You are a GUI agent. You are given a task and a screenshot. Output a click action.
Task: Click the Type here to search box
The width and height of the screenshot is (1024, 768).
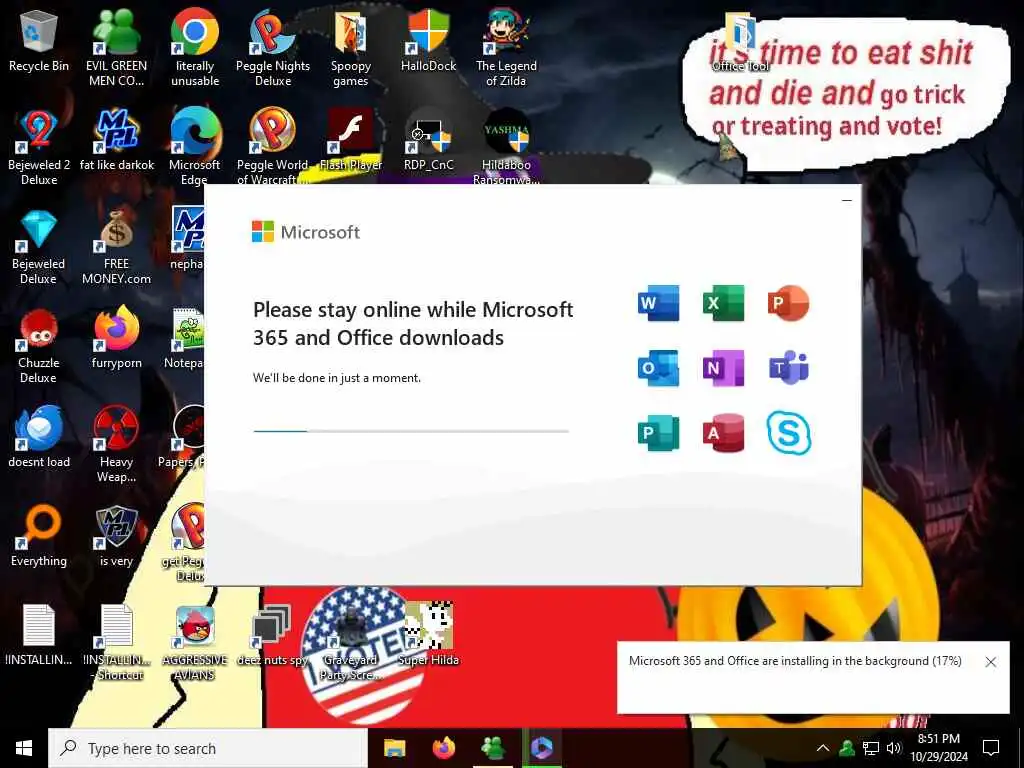(x=208, y=748)
